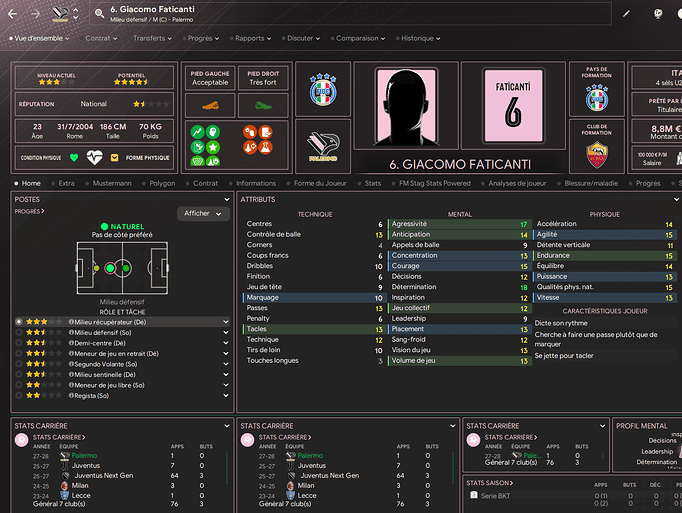Click the Faticanti number 6 shirt card
This screenshot has height=513, width=682.
point(513,106)
